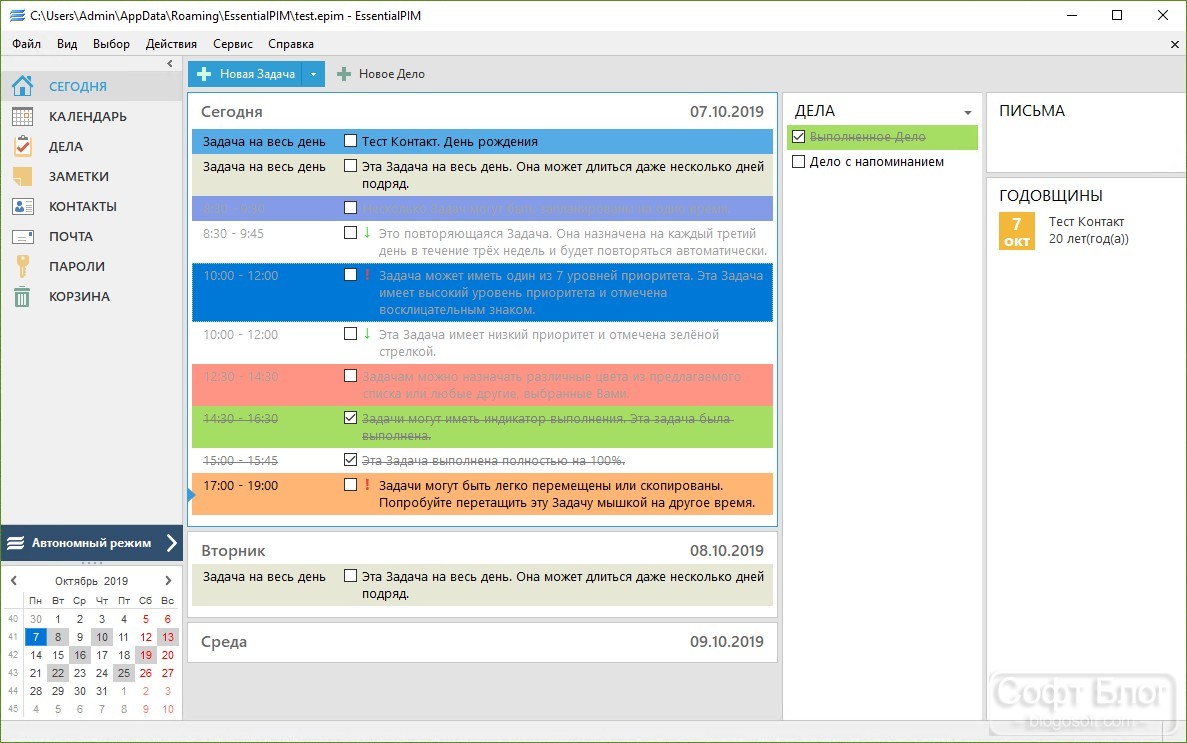Image resolution: width=1187 pixels, height=743 pixels.
Task: Open the Справка menu
Action: [x=291, y=44]
